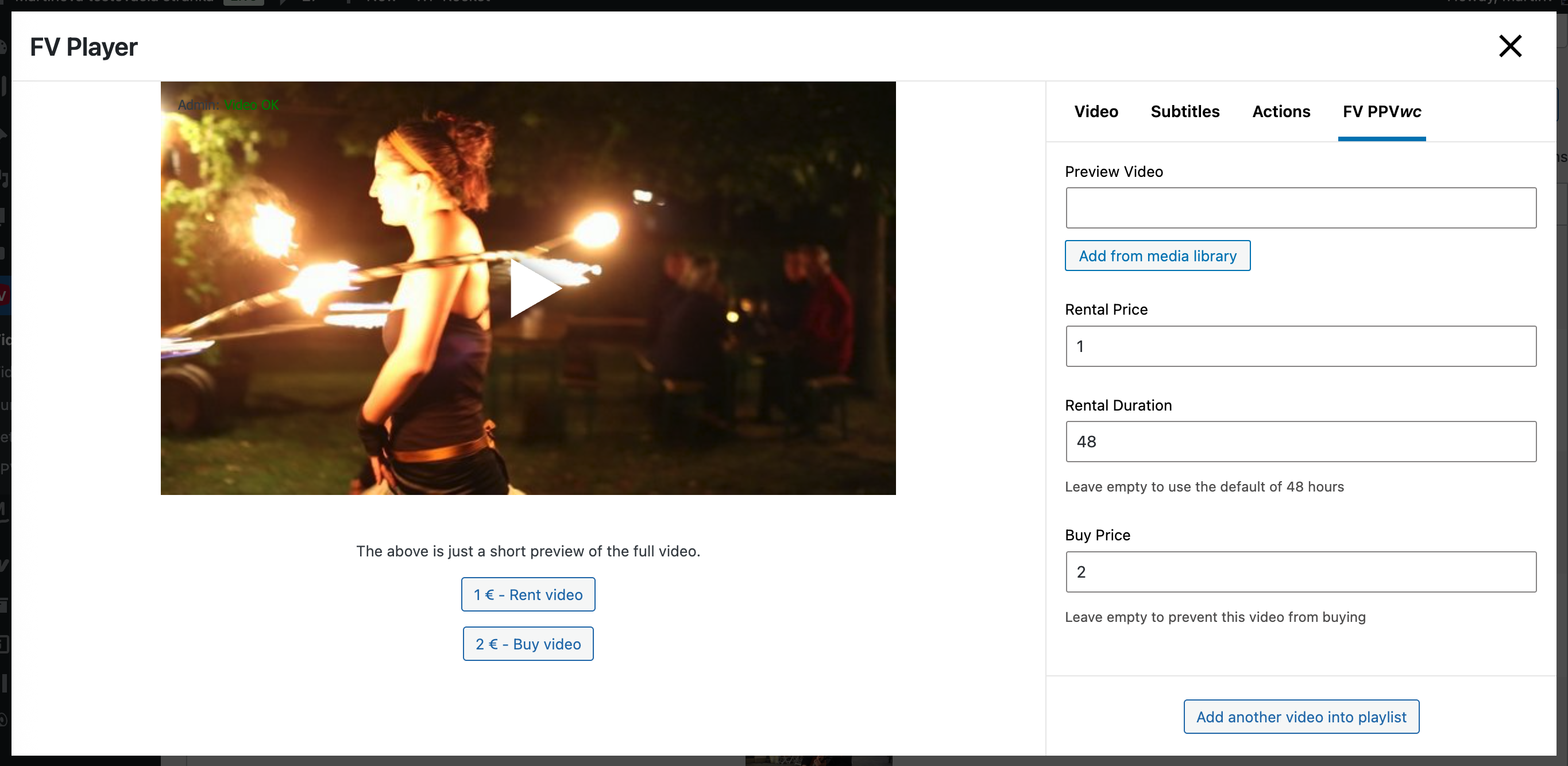Click the prevent buying hint text
1568x766 pixels.
click(1215, 617)
